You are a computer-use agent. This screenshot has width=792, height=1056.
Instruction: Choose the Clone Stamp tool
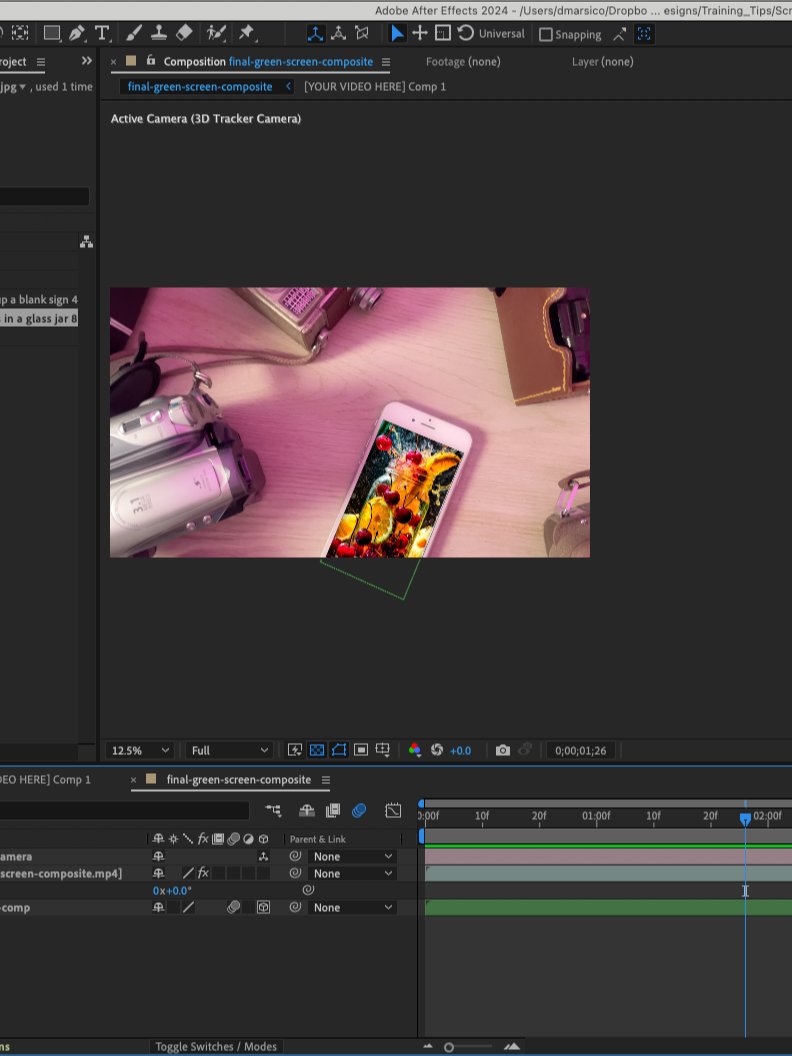[159, 32]
